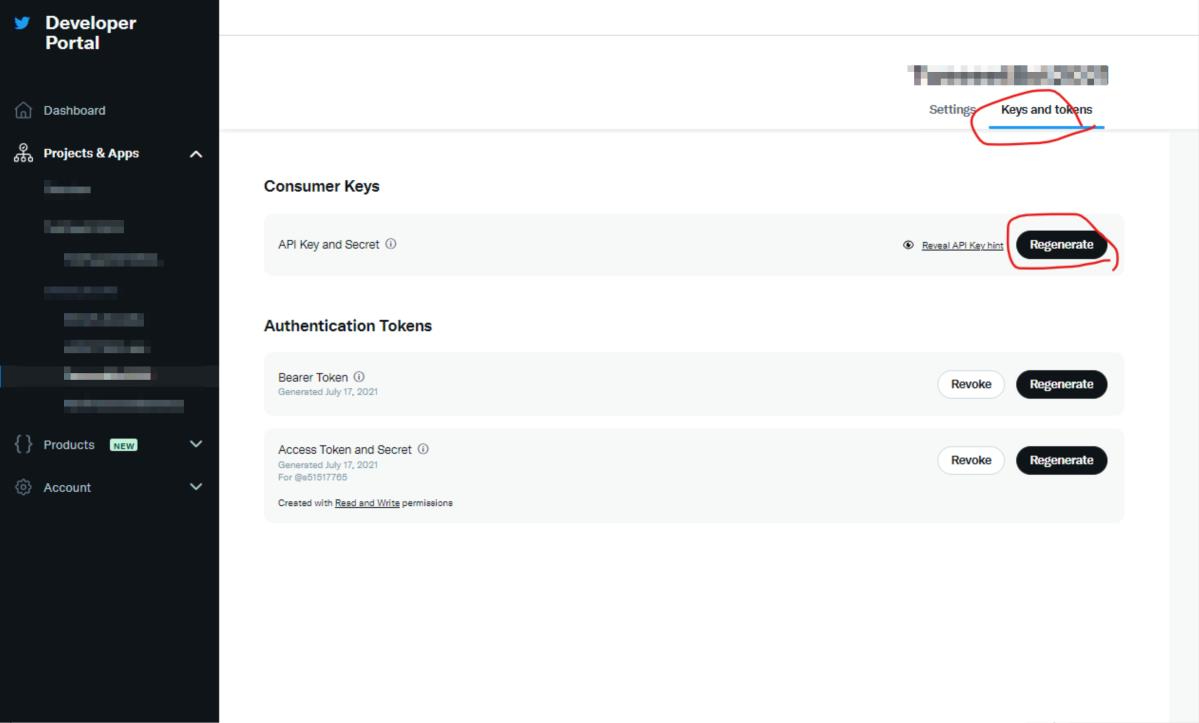Click the NEW badge beside Products
The height and width of the screenshot is (723, 1199).
point(124,446)
